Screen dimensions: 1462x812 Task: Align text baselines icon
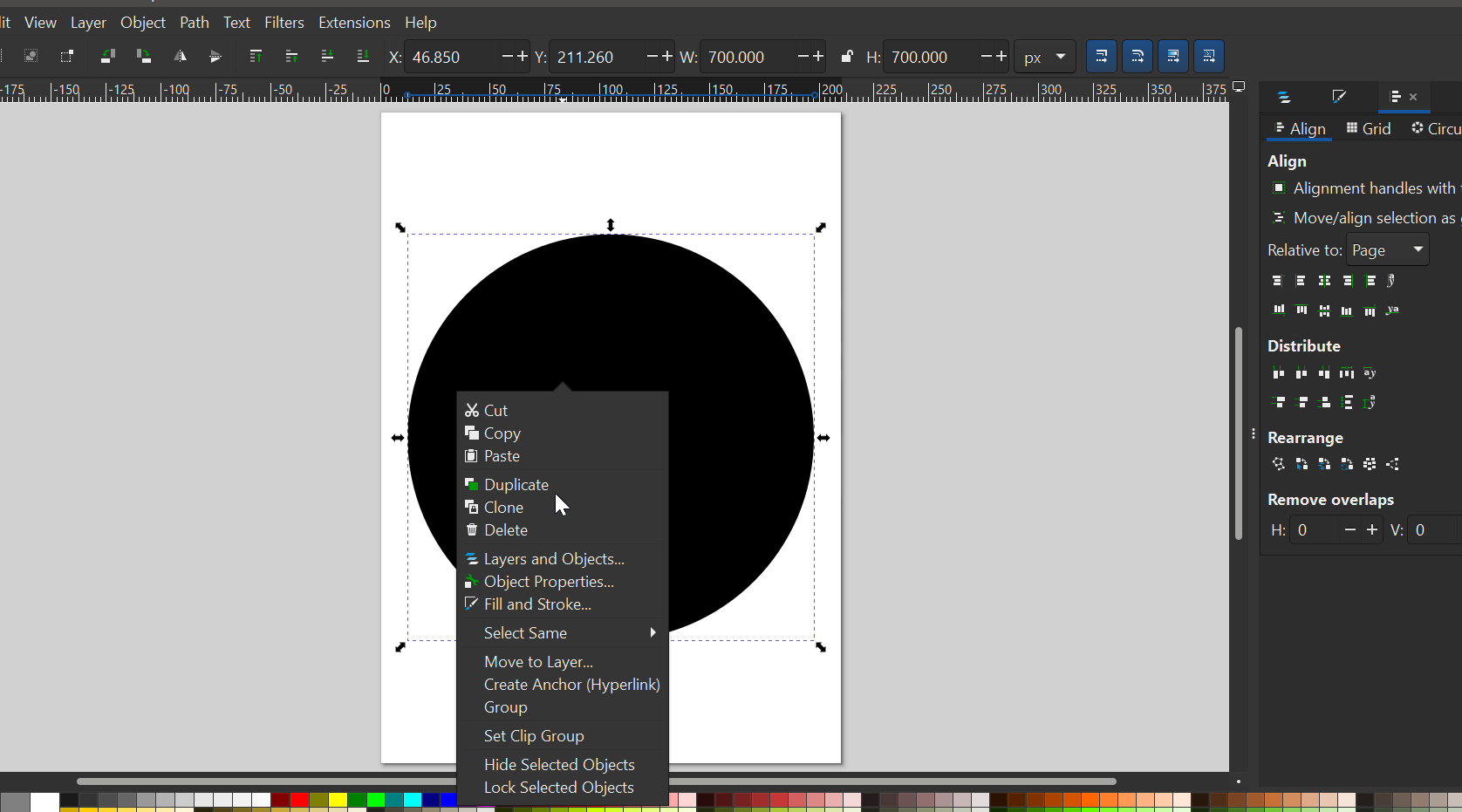(1393, 310)
